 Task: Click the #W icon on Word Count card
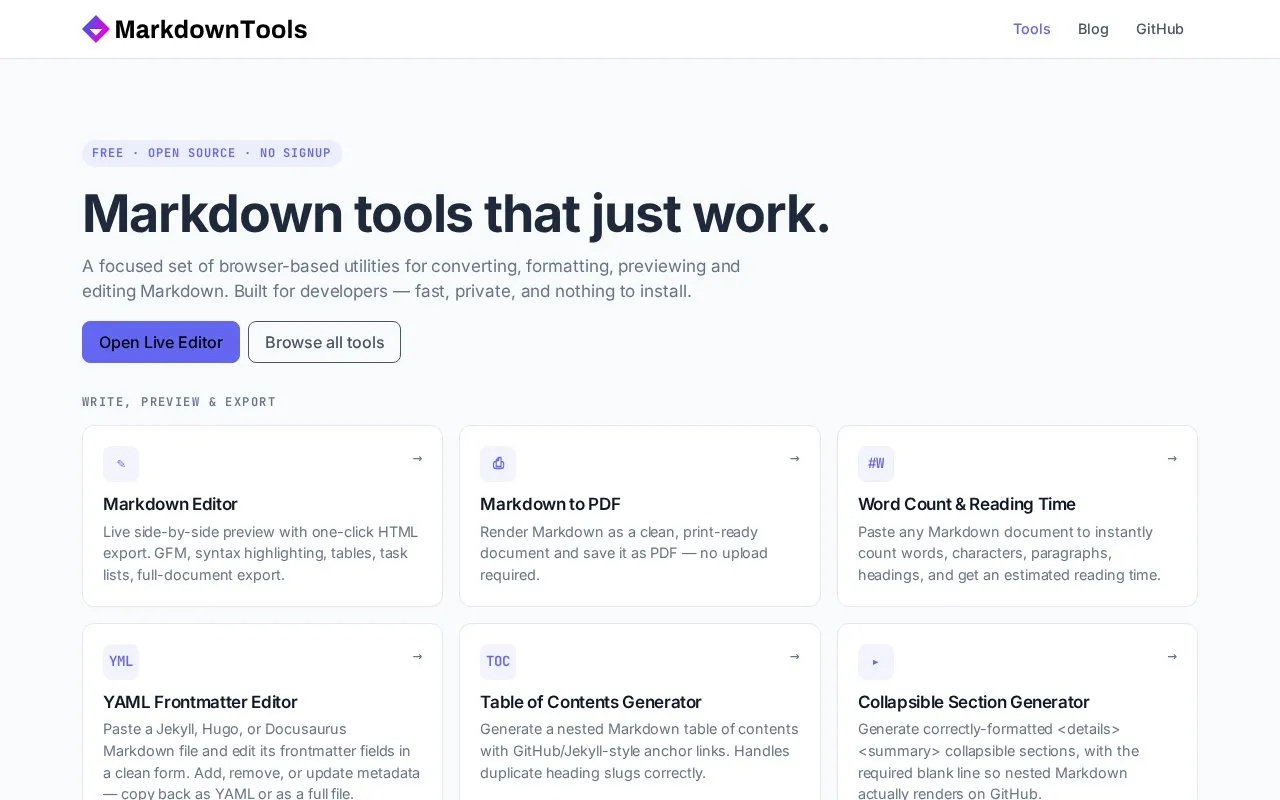pyautogui.click(x=876, y=464)
